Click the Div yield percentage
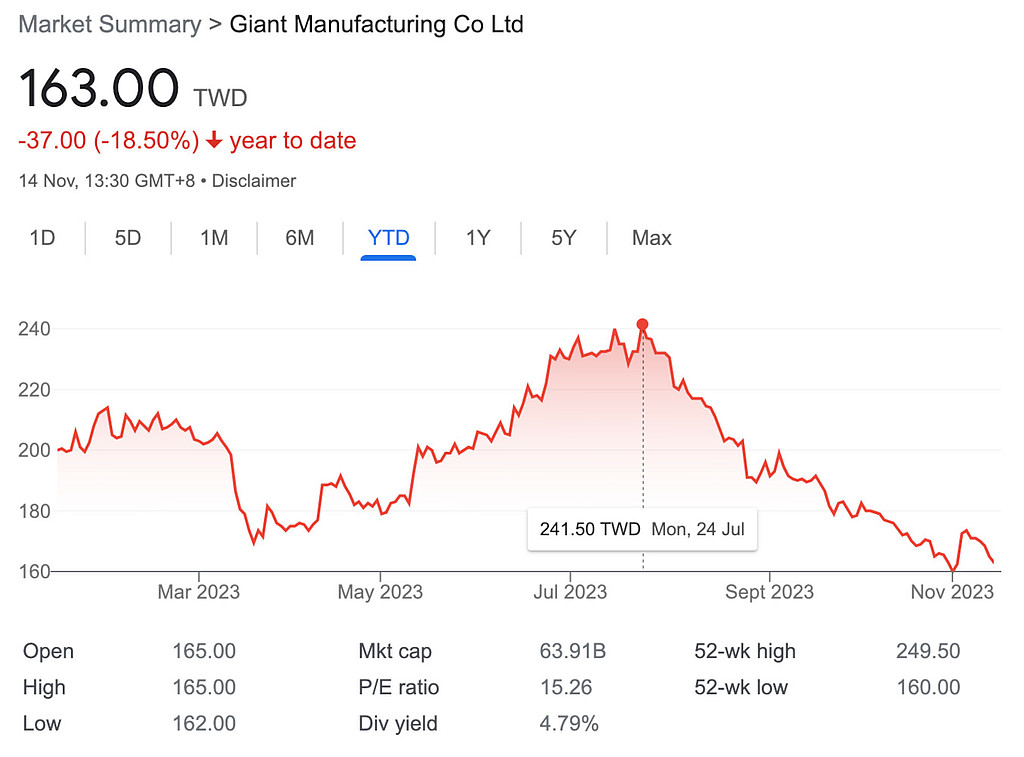Image resolution: width=1024 pixels, height=757 pixels. tap(569, 723)
